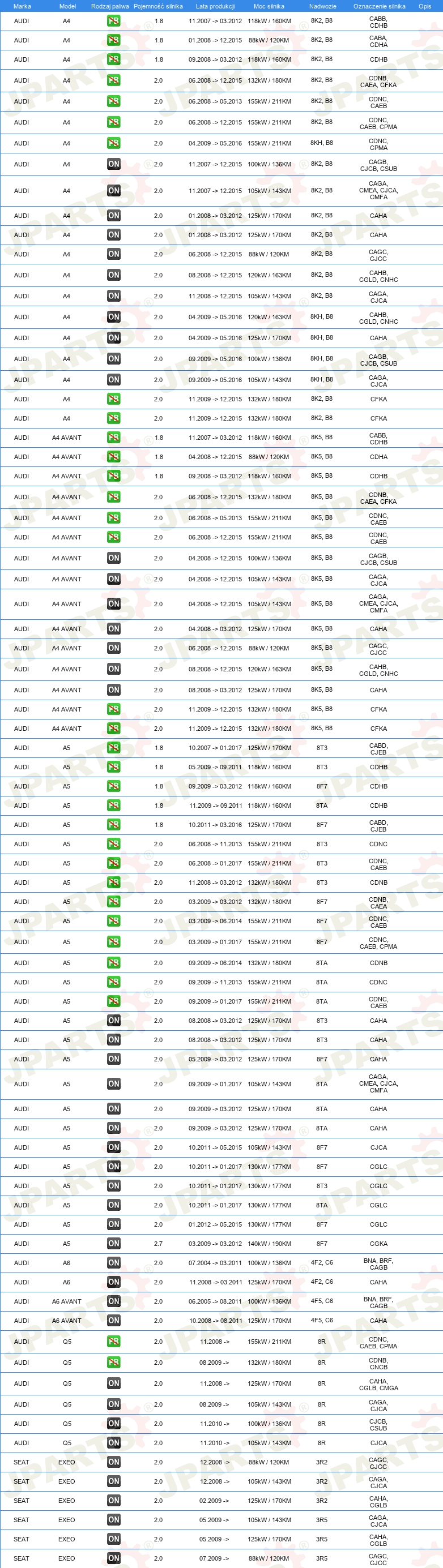Select the CAHA, CGLB, CMGA engine code cell

click(378, 1384)
